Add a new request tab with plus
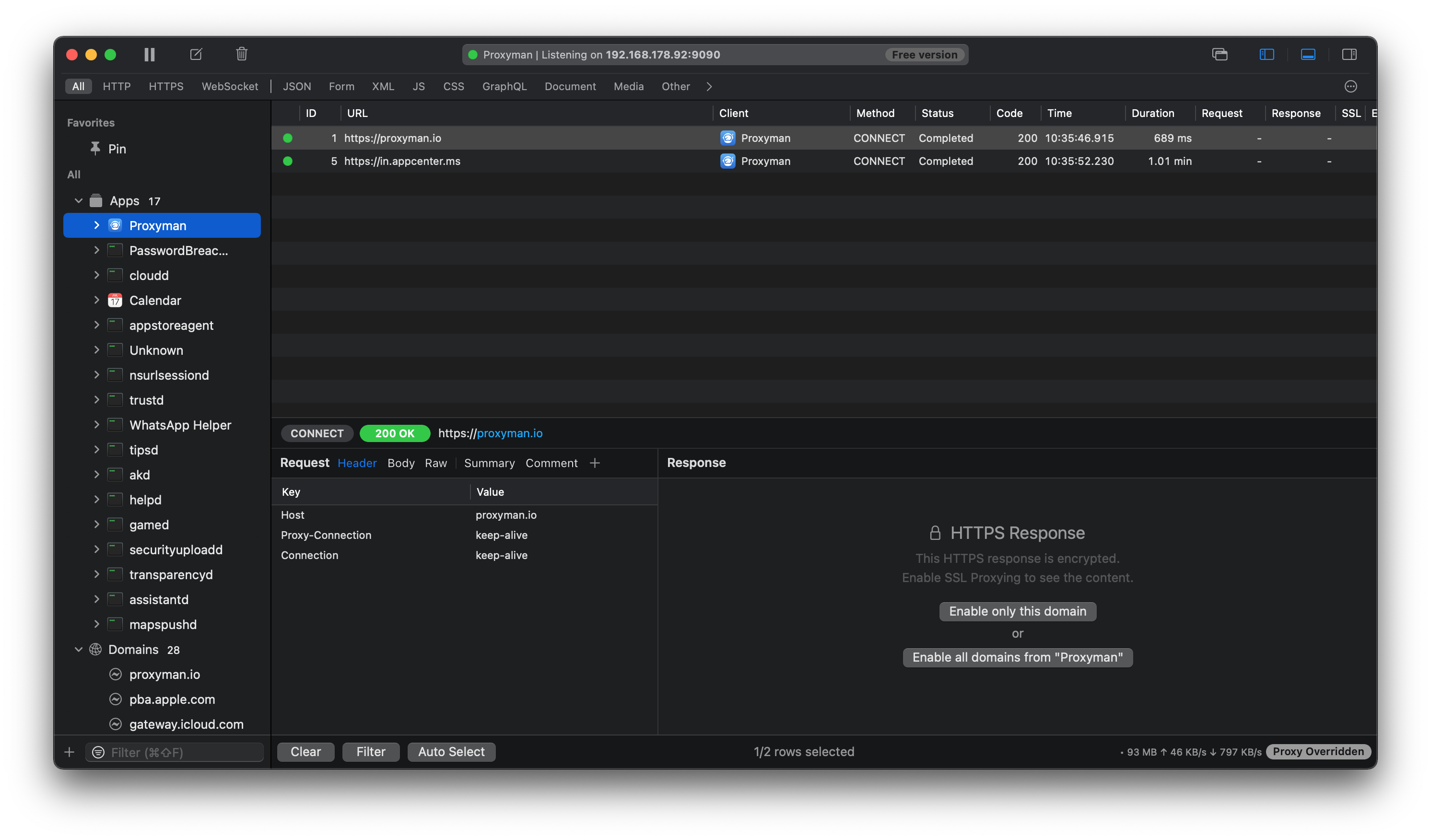The width and height of the screenshot is (1431, 840). pos(595,463)
